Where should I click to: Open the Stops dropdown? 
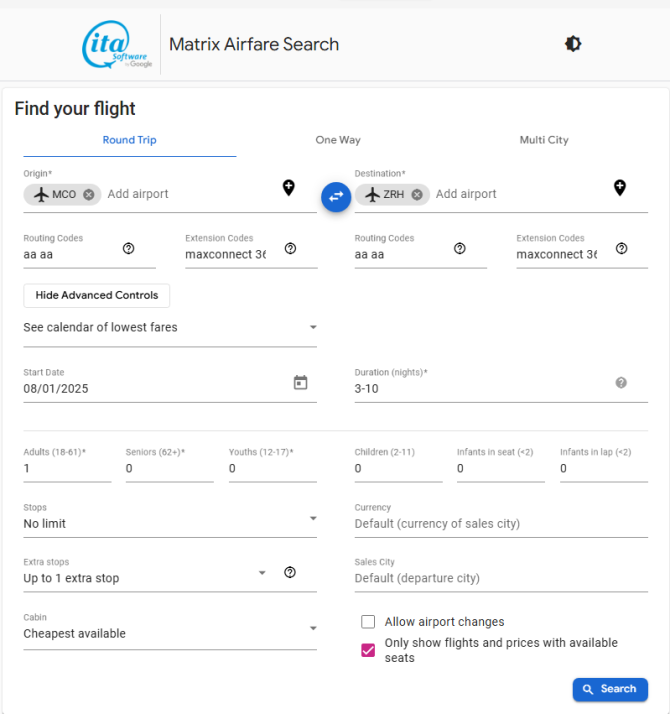[x=170, y=520]
